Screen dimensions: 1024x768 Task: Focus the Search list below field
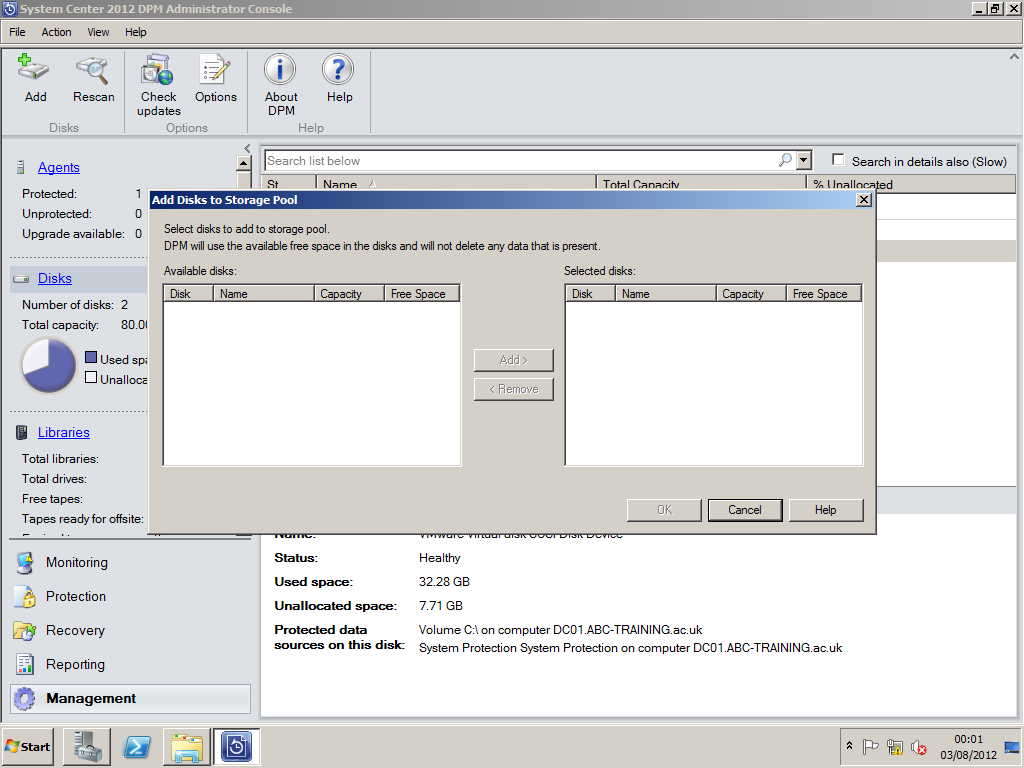click(520, 161)
